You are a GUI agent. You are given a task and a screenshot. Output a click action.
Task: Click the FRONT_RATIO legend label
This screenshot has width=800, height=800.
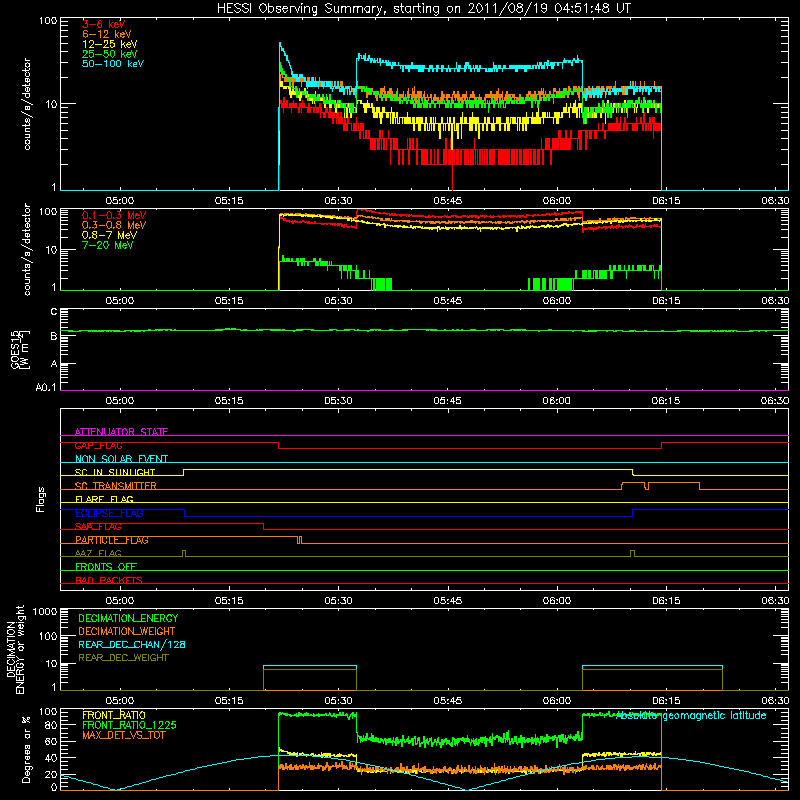pyautogui.click(x=114, y=715)
